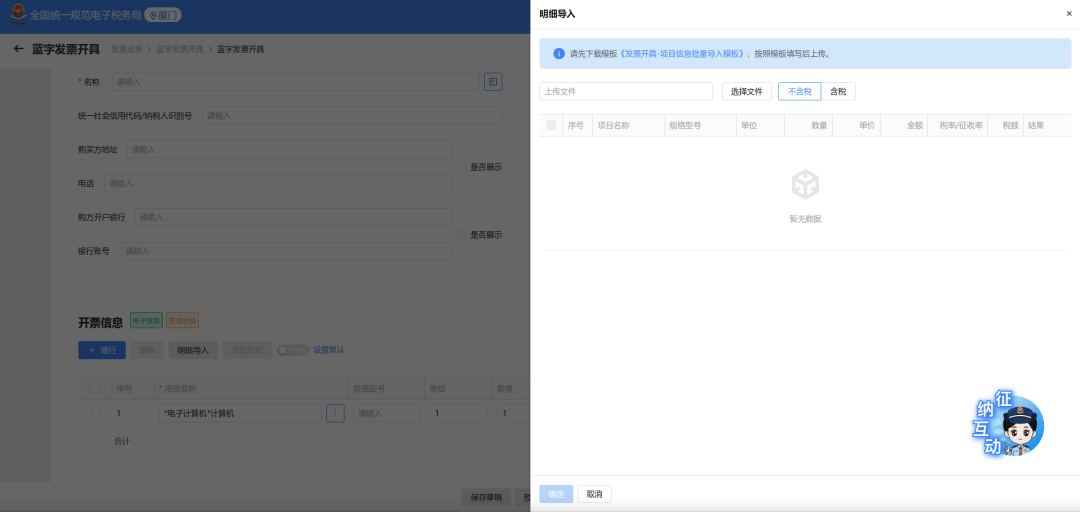Screen dimensions: 1080x512
Task: Close the 明细导入 panel with the X
Action: point(1068,14)
